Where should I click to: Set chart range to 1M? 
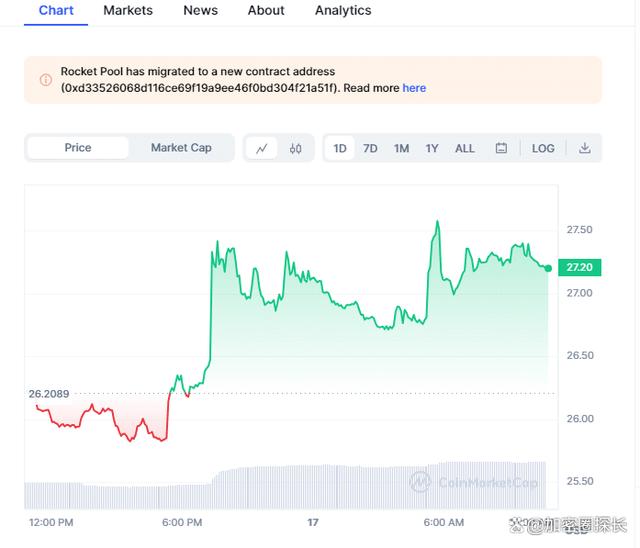(401, 148)
